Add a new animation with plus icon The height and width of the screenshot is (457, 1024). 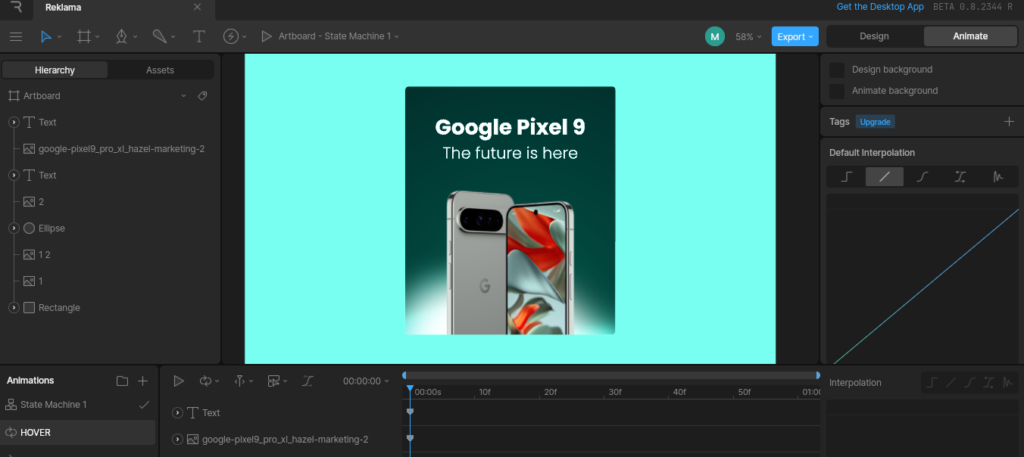pyautogui.click(x=143, y=381)
